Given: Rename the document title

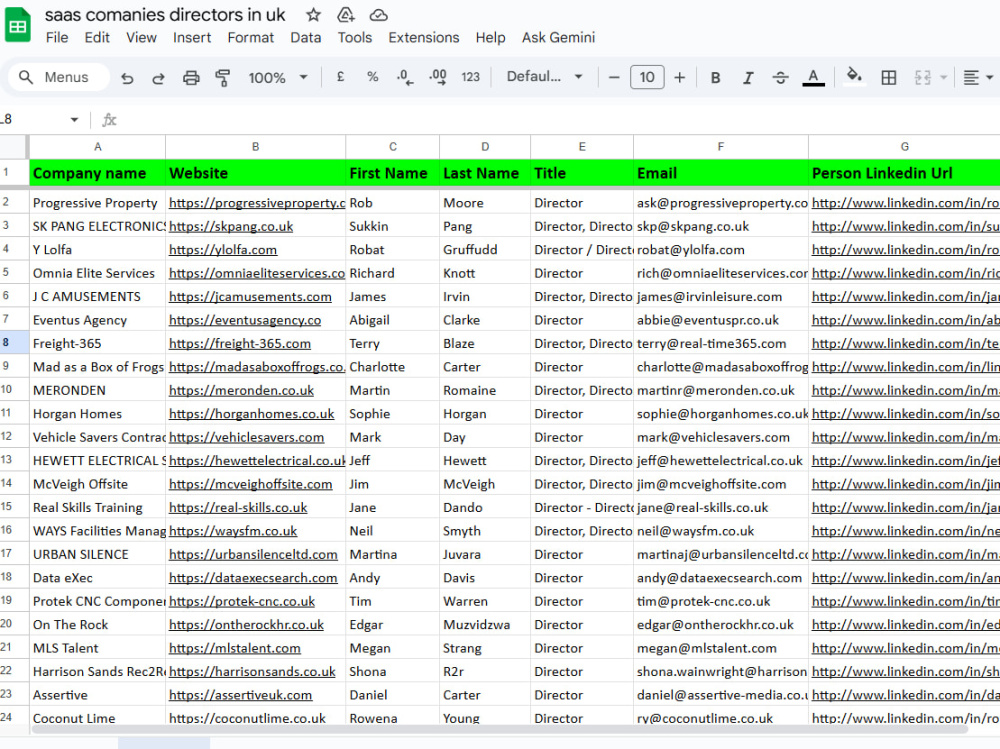Looking at the screenshot, I should coord(165,15).
